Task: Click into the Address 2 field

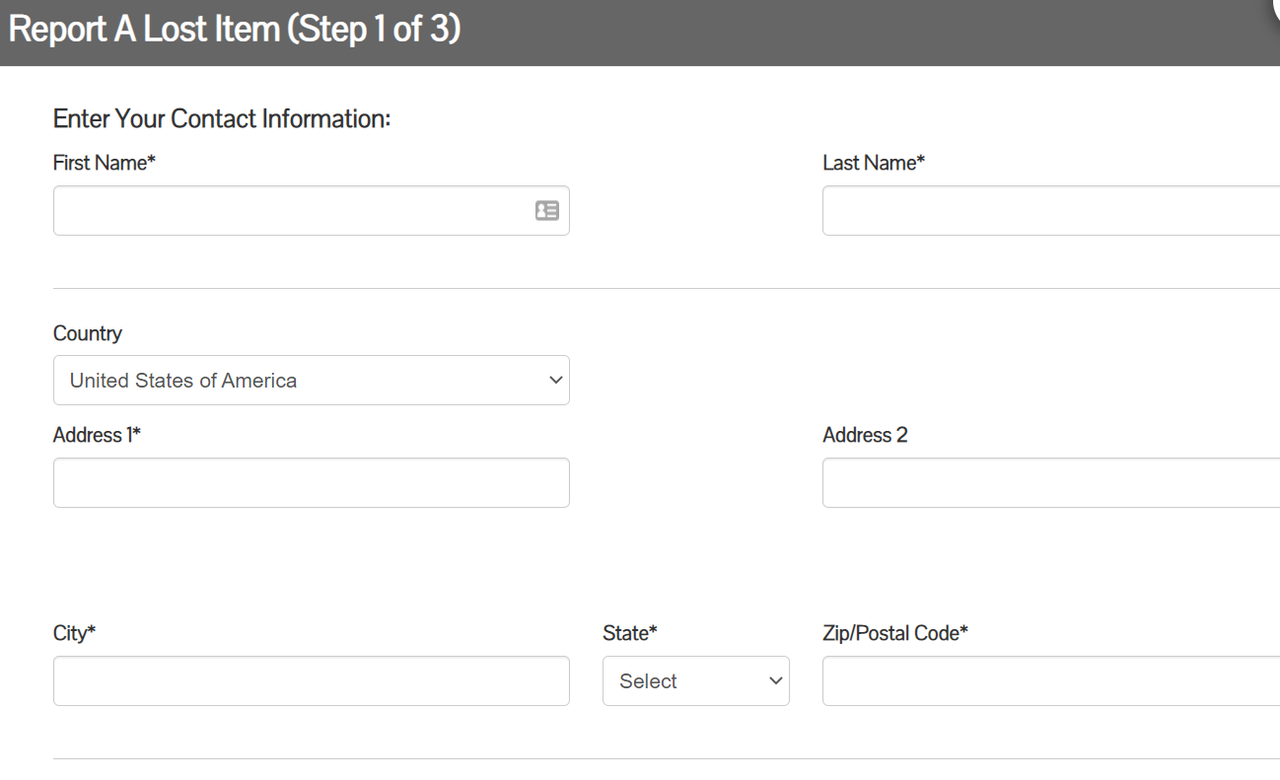Action: [x=1050, y=483]
